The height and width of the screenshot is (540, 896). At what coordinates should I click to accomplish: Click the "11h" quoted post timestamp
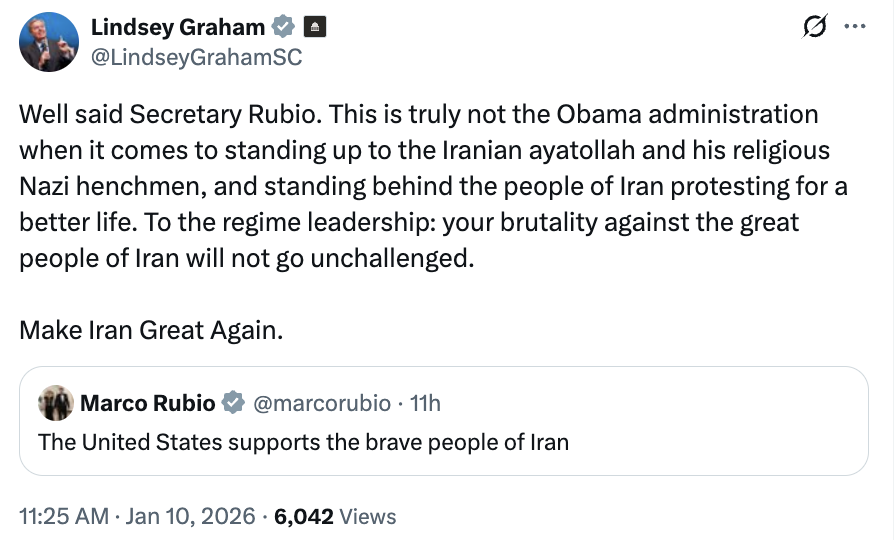pyautogui.click(x=425, y=403)
